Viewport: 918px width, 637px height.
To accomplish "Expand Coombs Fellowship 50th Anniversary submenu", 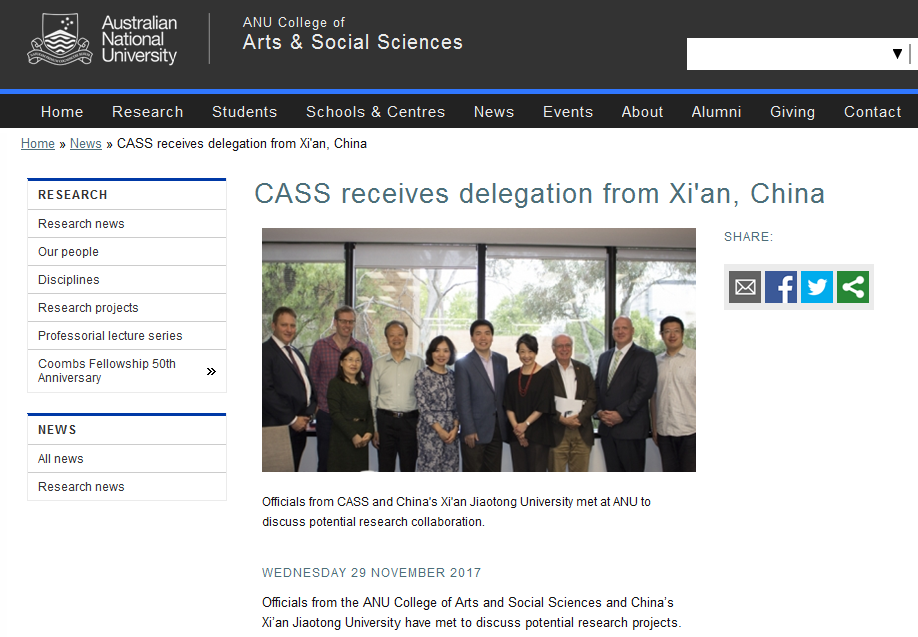I will tap(211, 372).
